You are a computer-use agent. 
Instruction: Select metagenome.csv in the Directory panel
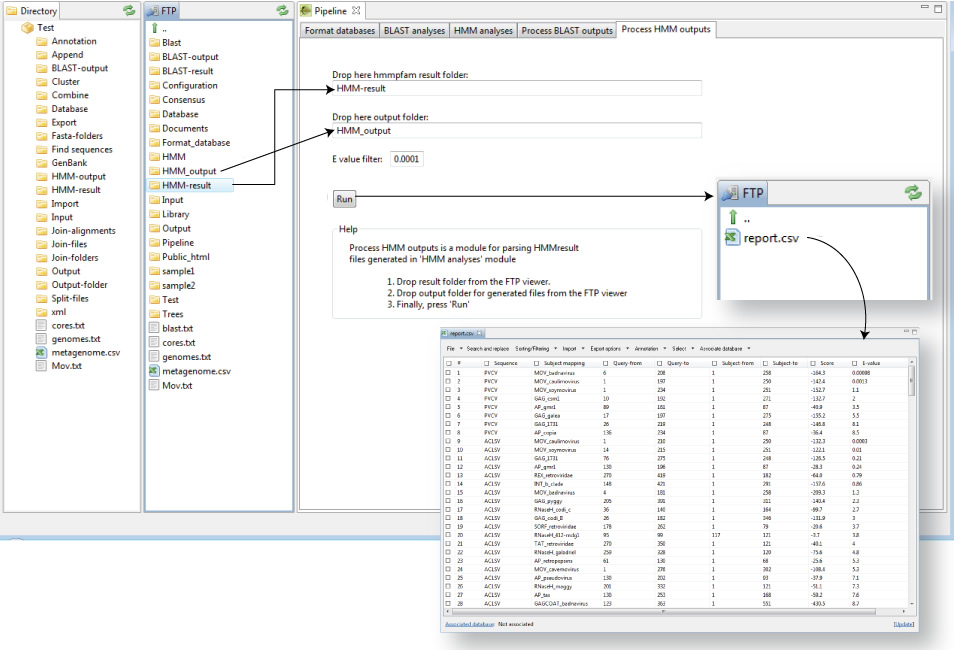point(85,352)
